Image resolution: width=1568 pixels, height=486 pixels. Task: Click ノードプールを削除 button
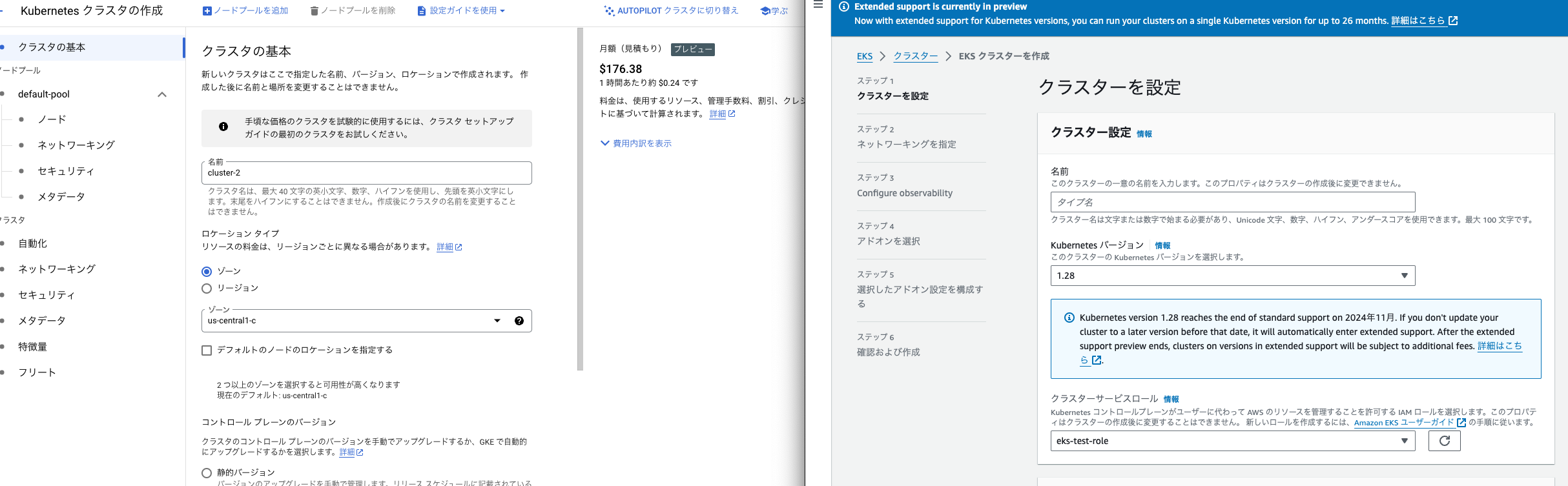click(353, 11)
